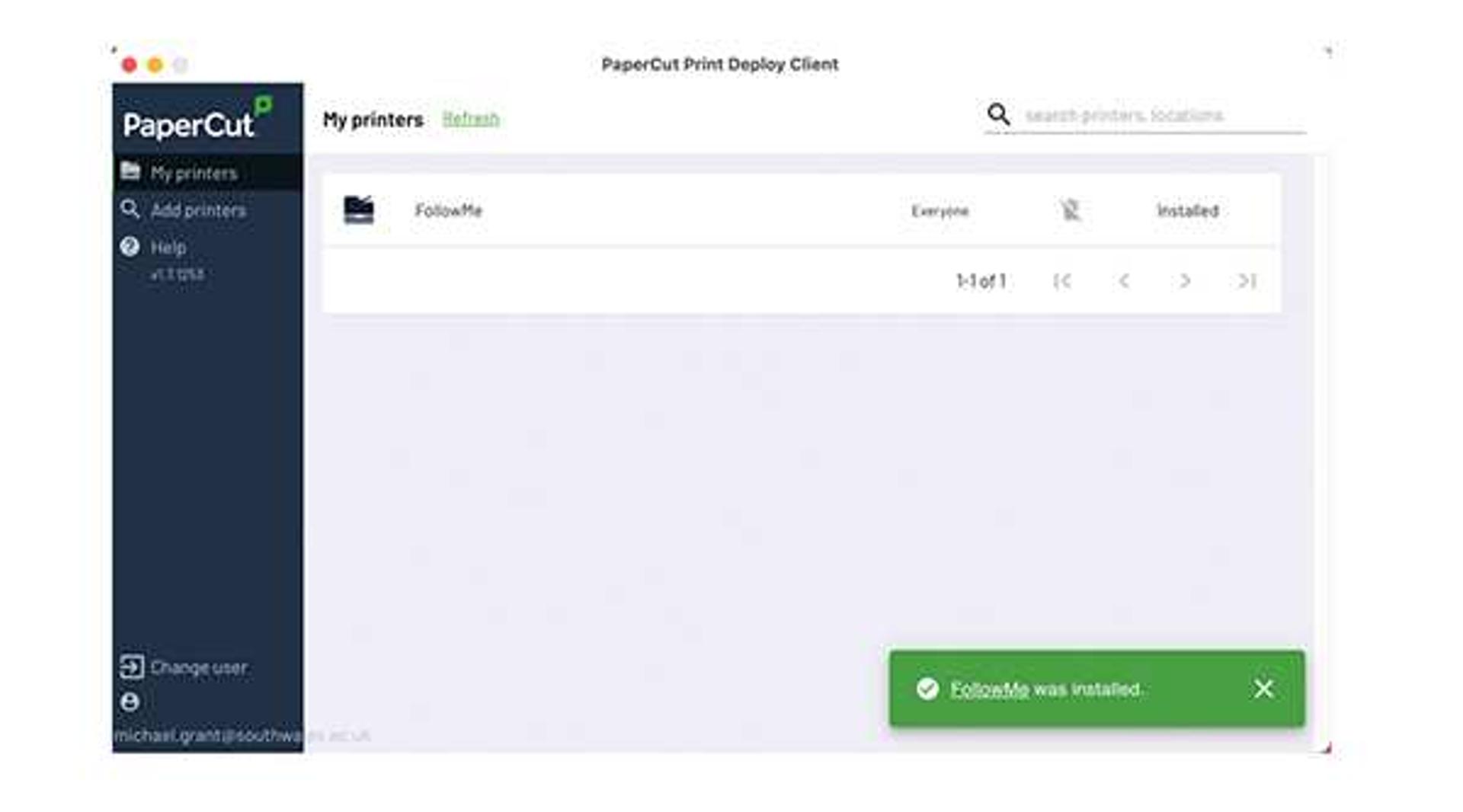
Task: Focus the search printers, locations field
Action: point(1163,115)
